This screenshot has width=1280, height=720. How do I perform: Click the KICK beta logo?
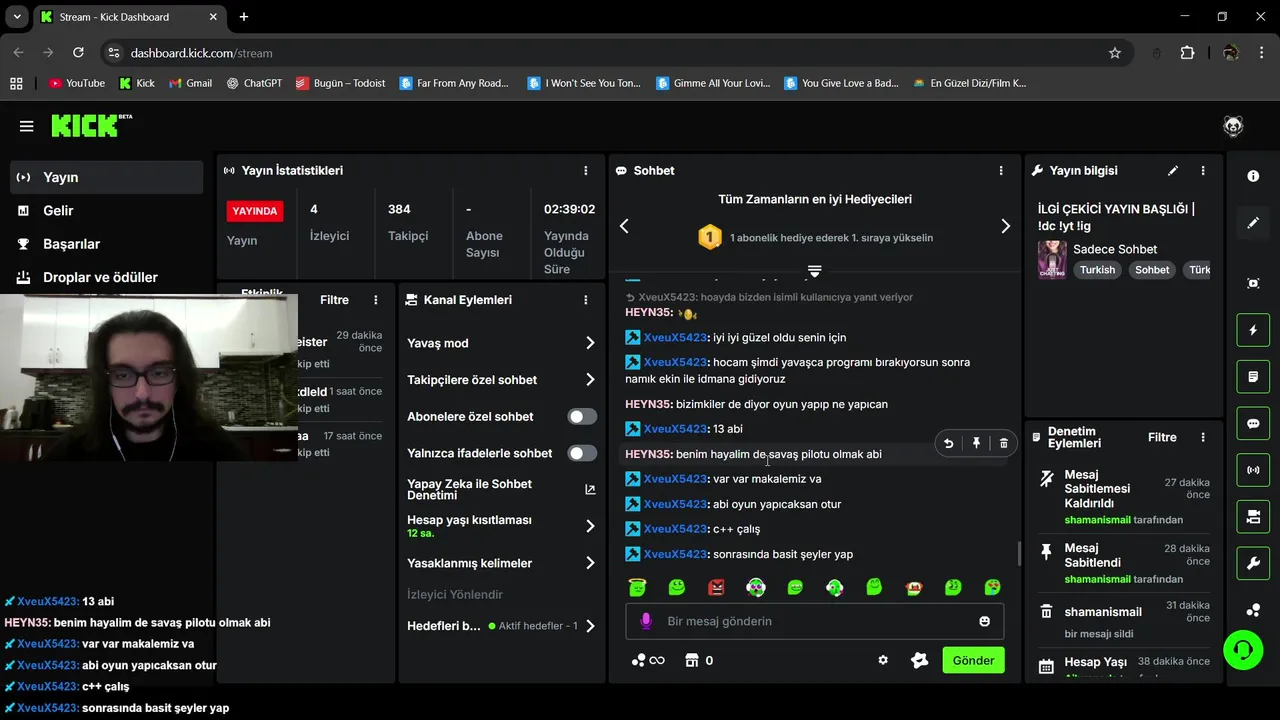click(91, 125)
